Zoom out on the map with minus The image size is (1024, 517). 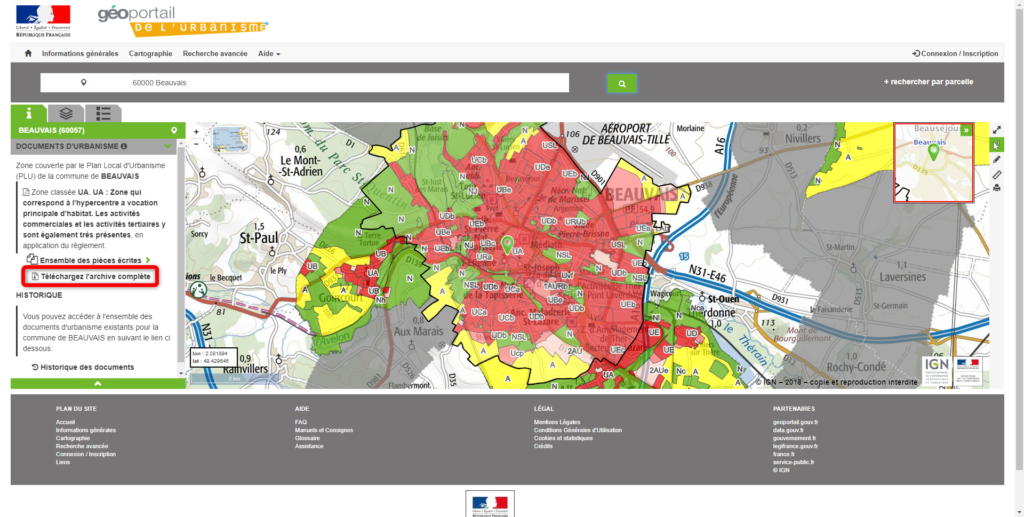[x=197, y=144]
